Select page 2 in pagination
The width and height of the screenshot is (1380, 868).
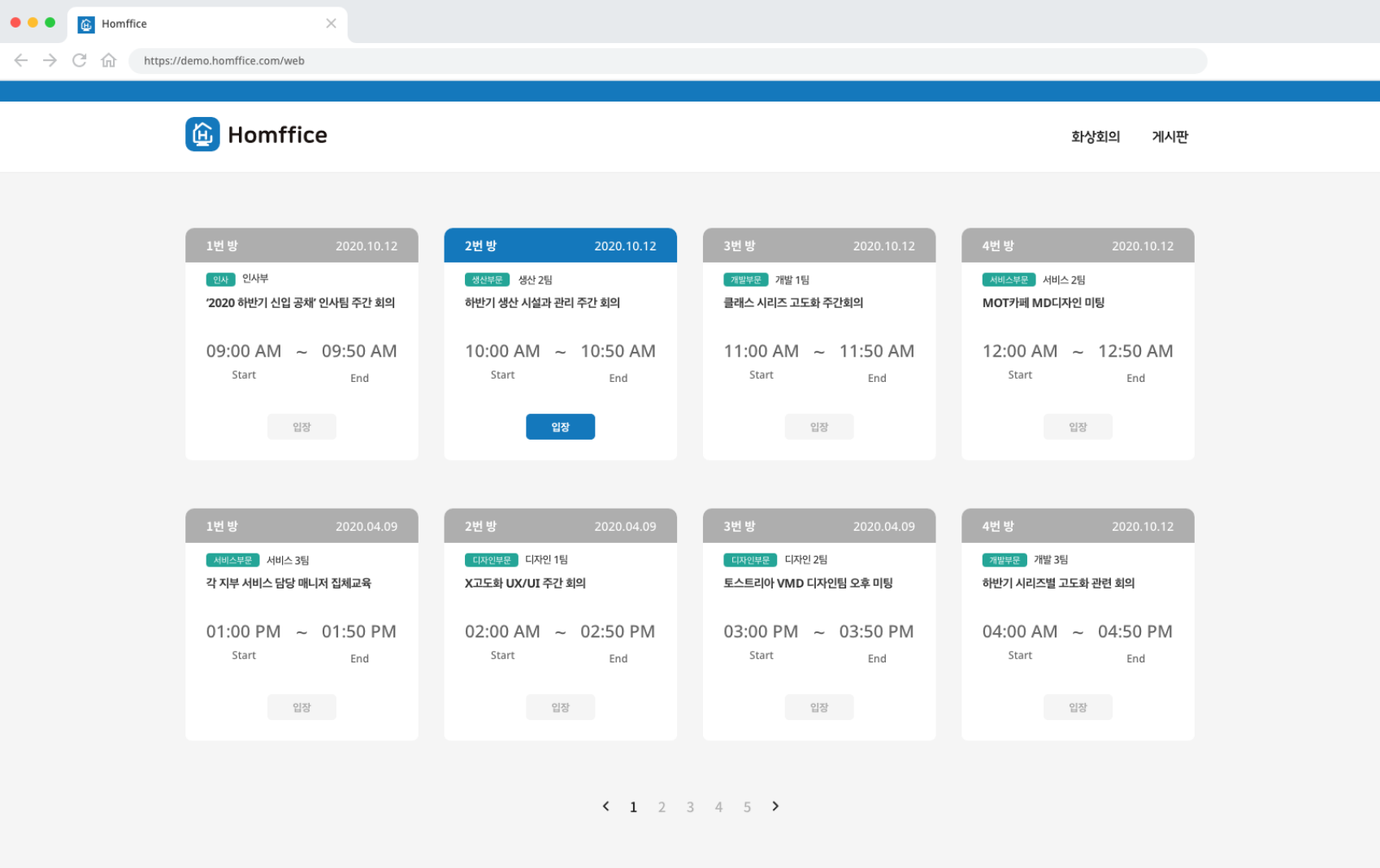[662, 807]
